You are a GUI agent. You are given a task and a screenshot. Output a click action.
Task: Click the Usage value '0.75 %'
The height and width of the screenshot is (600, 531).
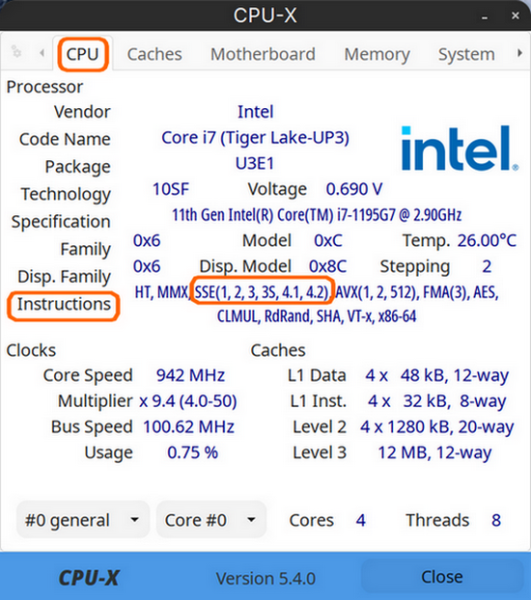(193, 453)
